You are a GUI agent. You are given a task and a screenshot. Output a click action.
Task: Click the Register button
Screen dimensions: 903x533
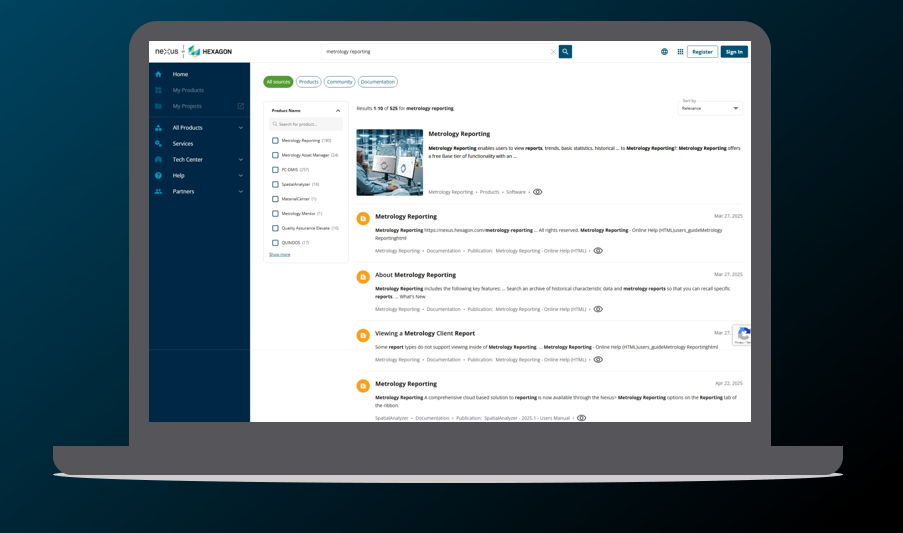tap(703, 52)
